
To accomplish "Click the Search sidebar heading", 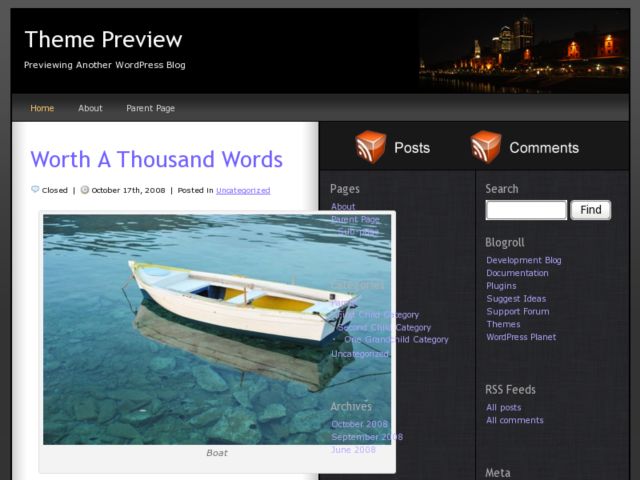I will [502, 189].
